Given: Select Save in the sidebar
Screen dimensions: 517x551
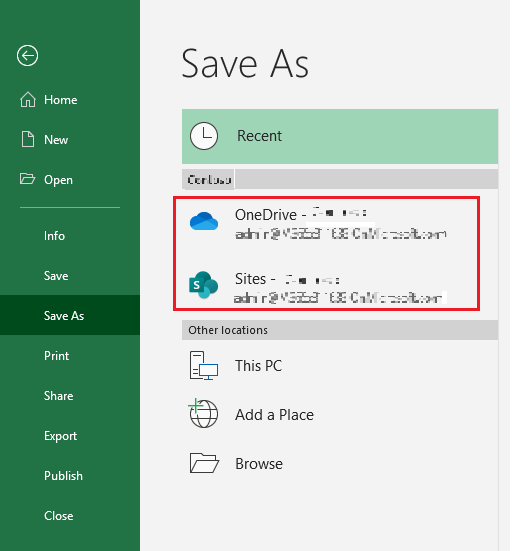Looking at the screenshot, I should click(x=70, y=276).
